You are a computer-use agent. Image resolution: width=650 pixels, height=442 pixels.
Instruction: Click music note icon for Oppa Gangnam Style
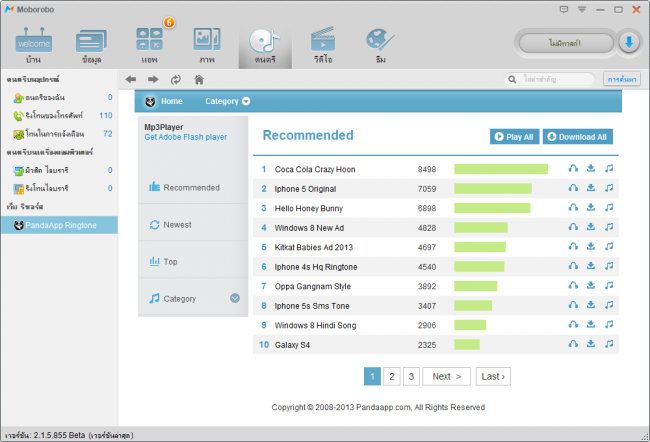click(x=609, y=285)
